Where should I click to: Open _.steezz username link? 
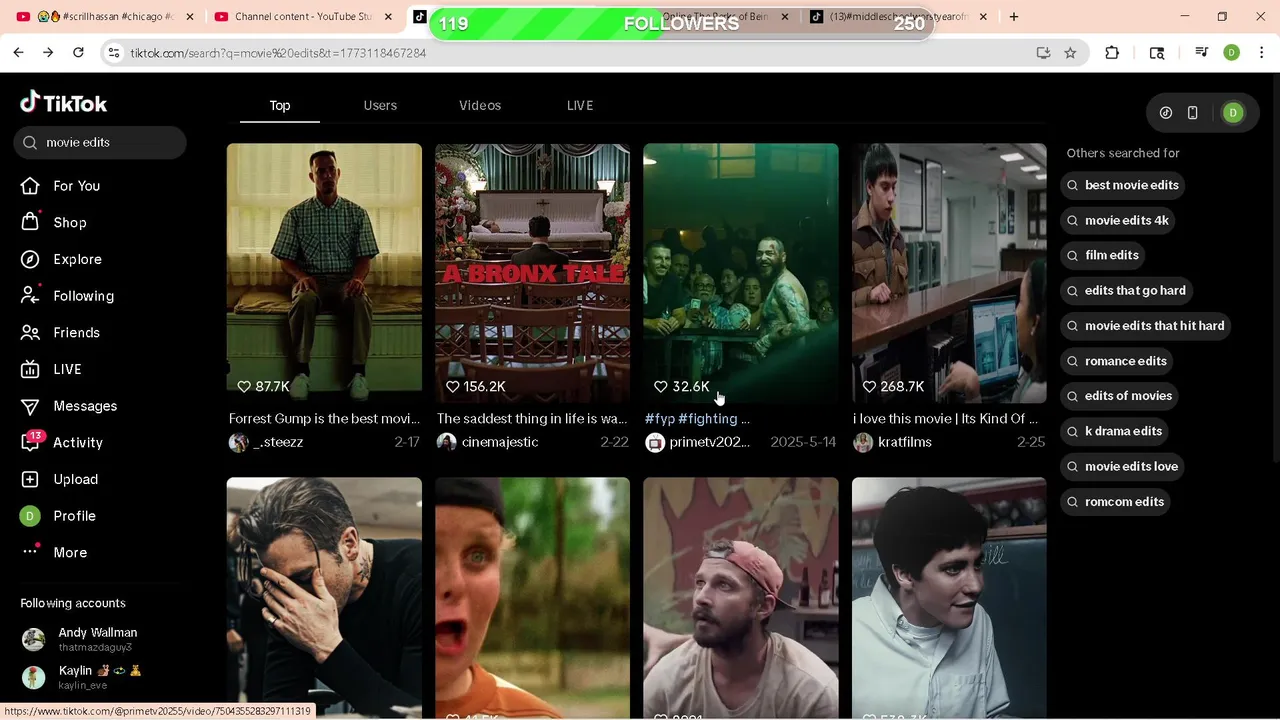tap(279, 442)
